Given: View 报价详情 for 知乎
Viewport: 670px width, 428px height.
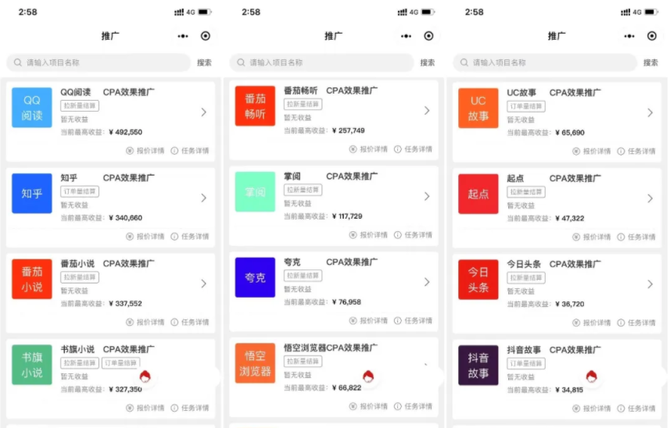Looking at the screenshot, I should [x=145, y=237].
